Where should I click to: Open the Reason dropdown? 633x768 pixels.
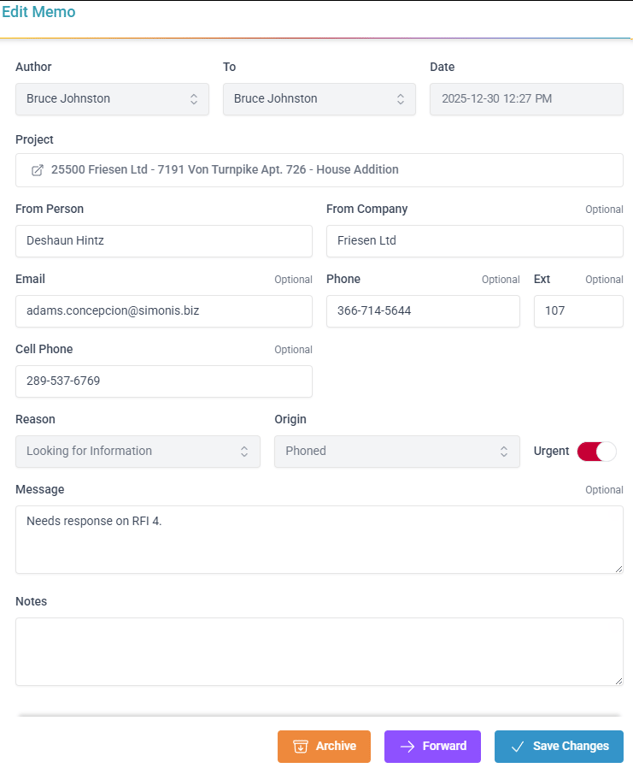coord(138,451)
